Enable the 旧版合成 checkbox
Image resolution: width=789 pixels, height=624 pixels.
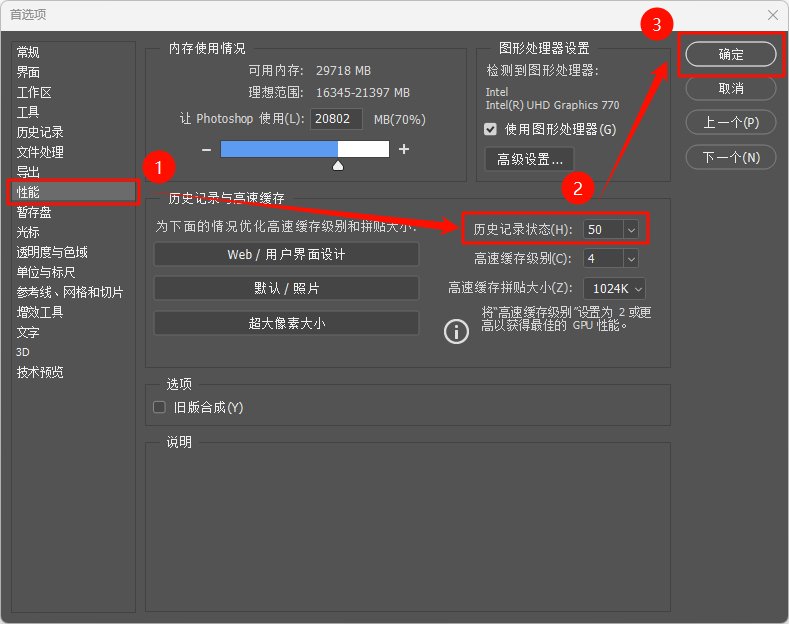159,407
